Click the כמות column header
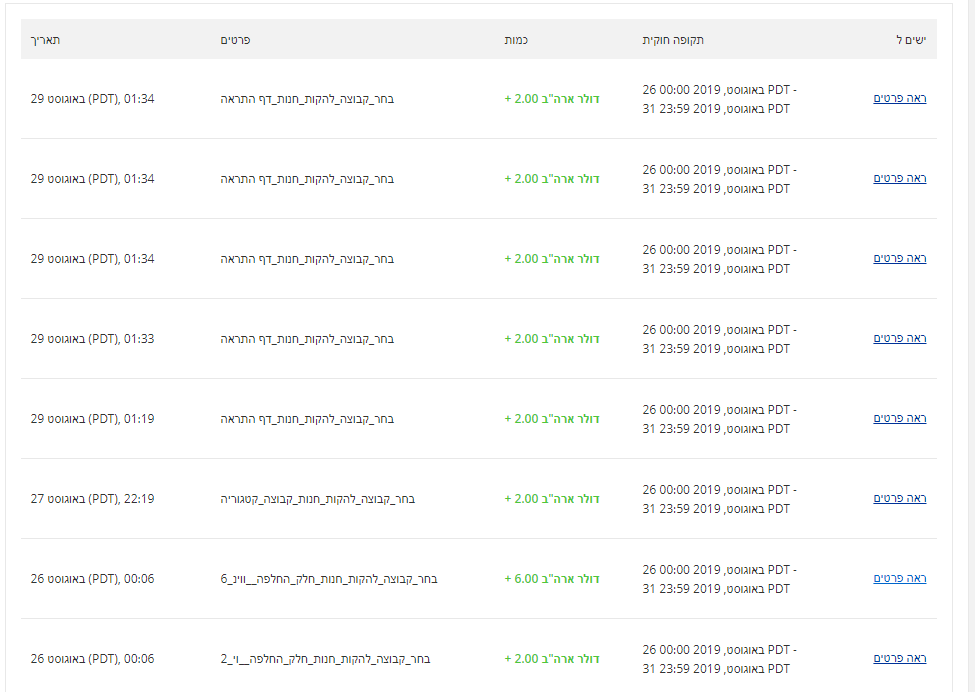 pos(516,40)
